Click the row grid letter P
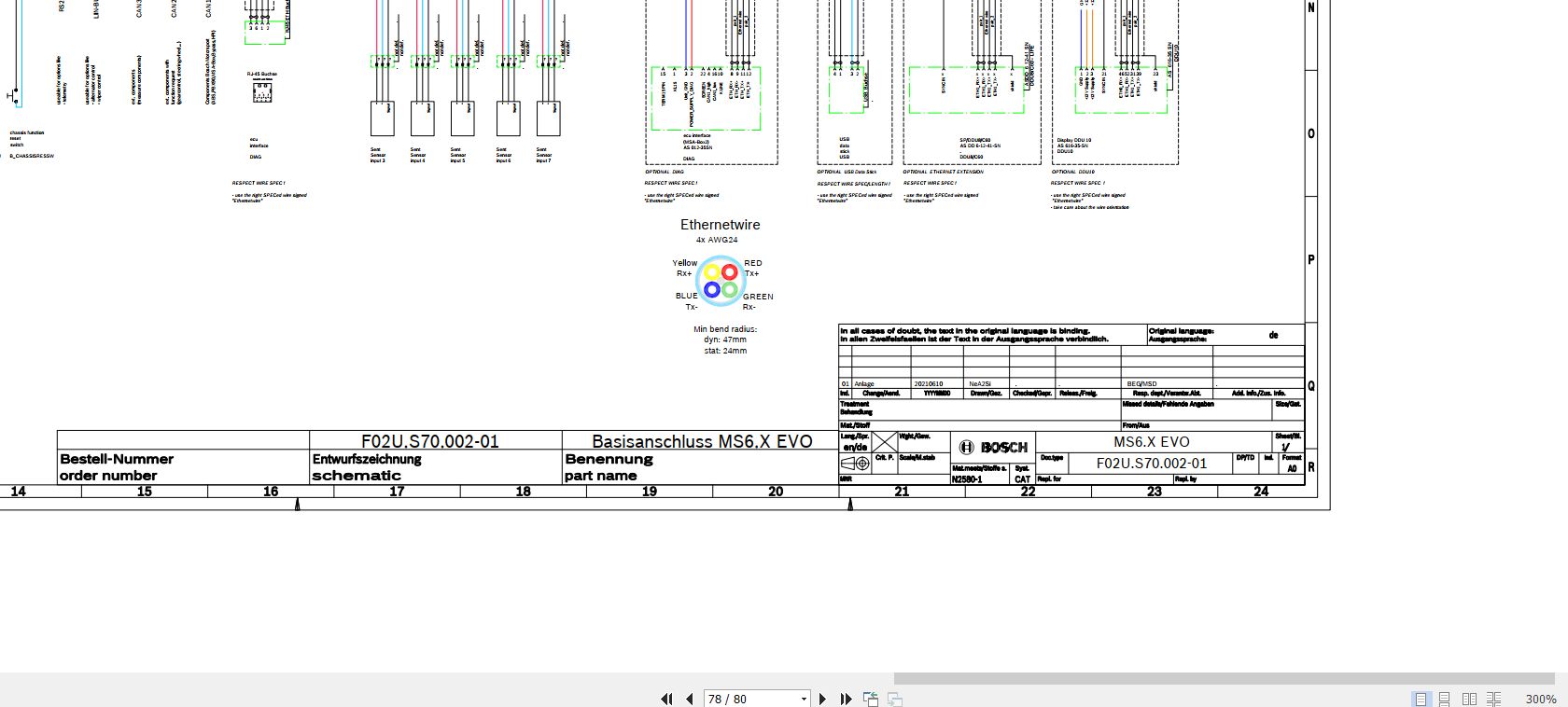Image resolution: width=1568 pixels, height=707 pixels. tap(1311, 260)
